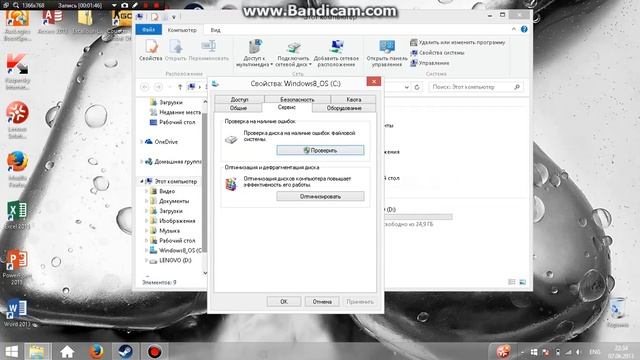Expand the Домашняя группа node
The width and height of the screenshot is (640, 360).
[142, 162]
